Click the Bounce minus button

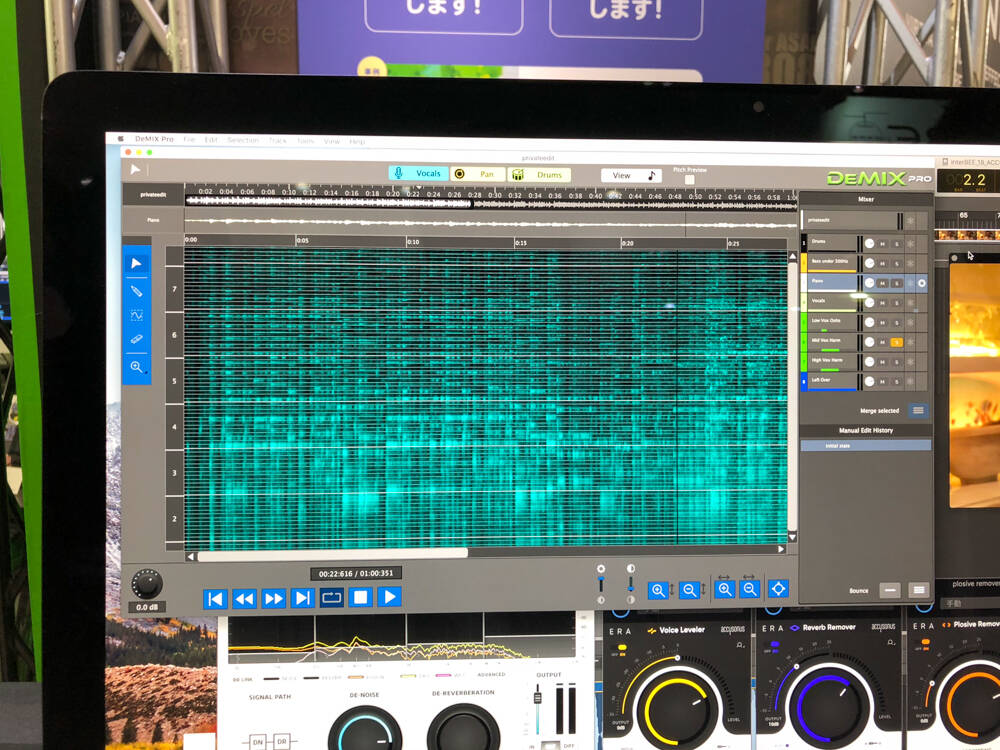(x=890, y=590)
